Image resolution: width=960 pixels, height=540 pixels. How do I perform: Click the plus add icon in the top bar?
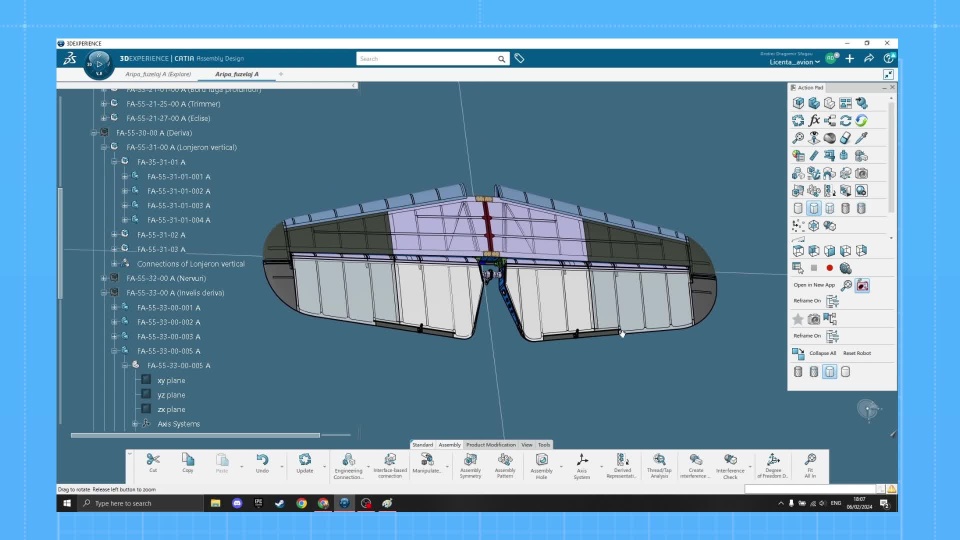pos(850,59)
